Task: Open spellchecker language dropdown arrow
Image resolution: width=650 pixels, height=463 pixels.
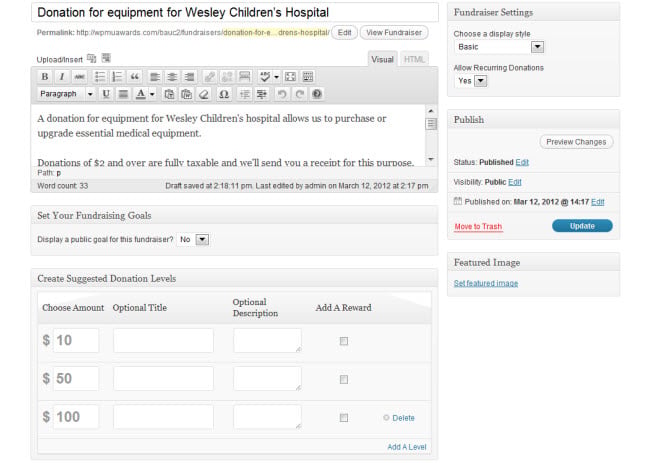Action: point(276,77)
